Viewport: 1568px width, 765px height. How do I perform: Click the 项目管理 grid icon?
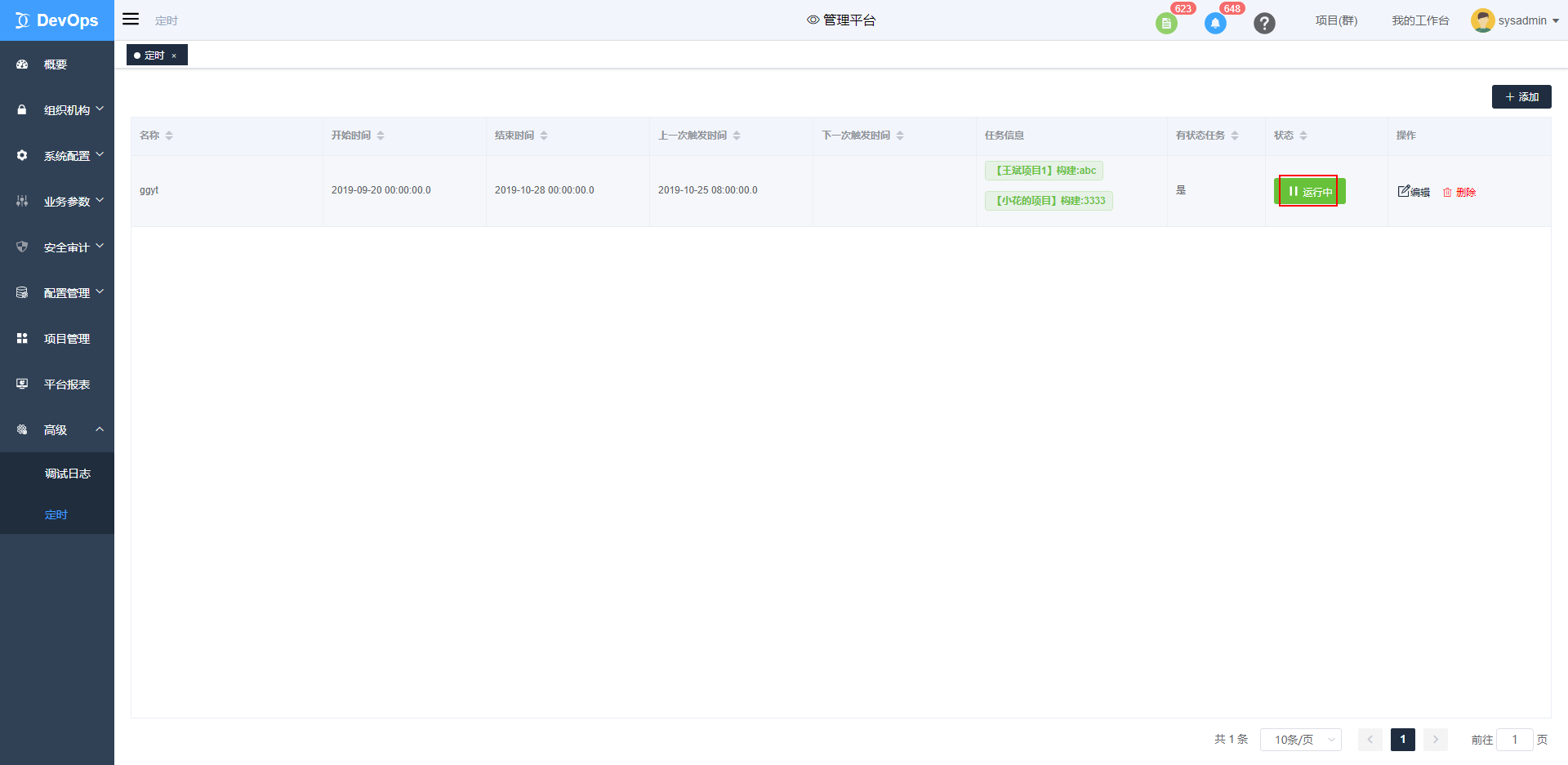pos(22,338)
